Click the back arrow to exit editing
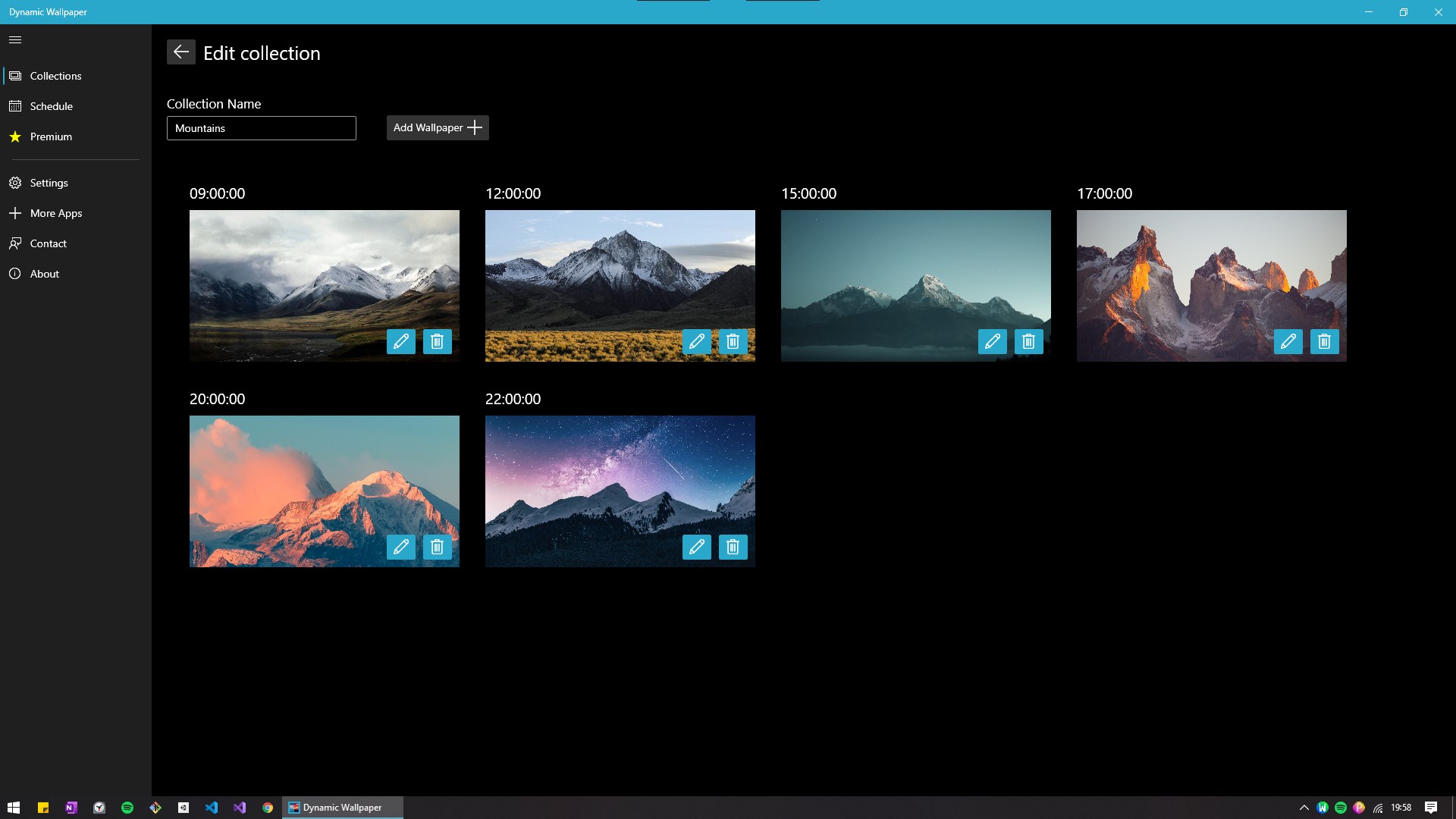This screenshot has height=819, width=1456. 180,53
